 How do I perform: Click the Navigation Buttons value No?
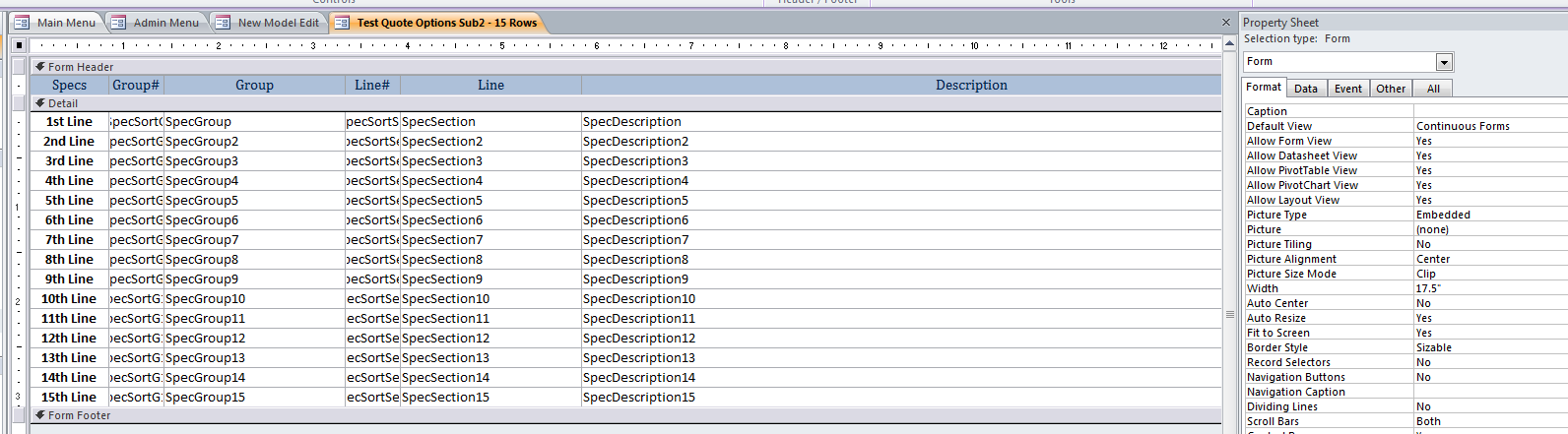pos(1490,377)
